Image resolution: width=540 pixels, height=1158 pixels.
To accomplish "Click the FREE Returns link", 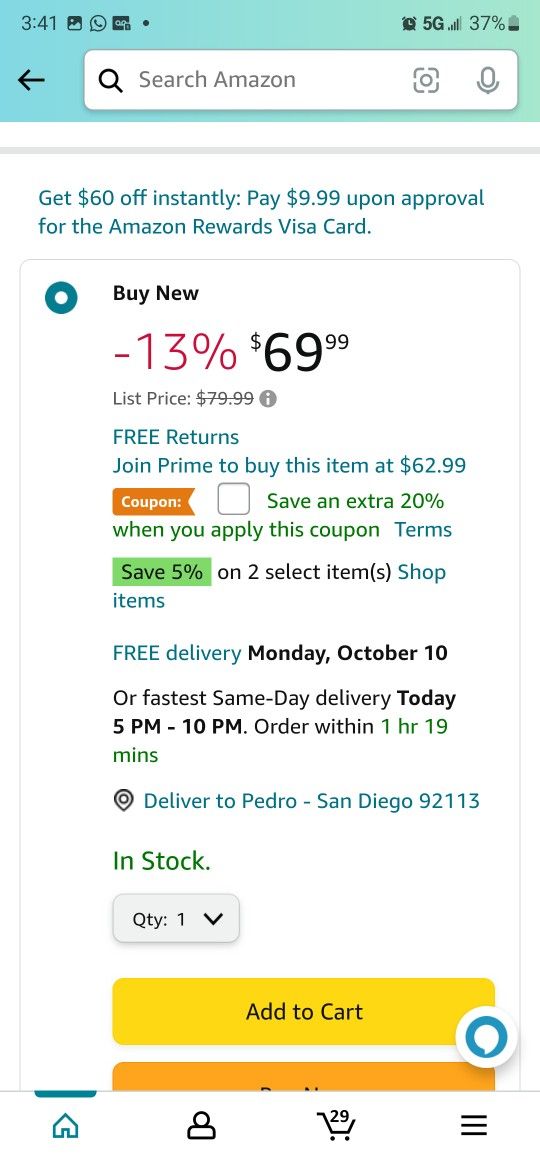I will (x=176, y=437).
